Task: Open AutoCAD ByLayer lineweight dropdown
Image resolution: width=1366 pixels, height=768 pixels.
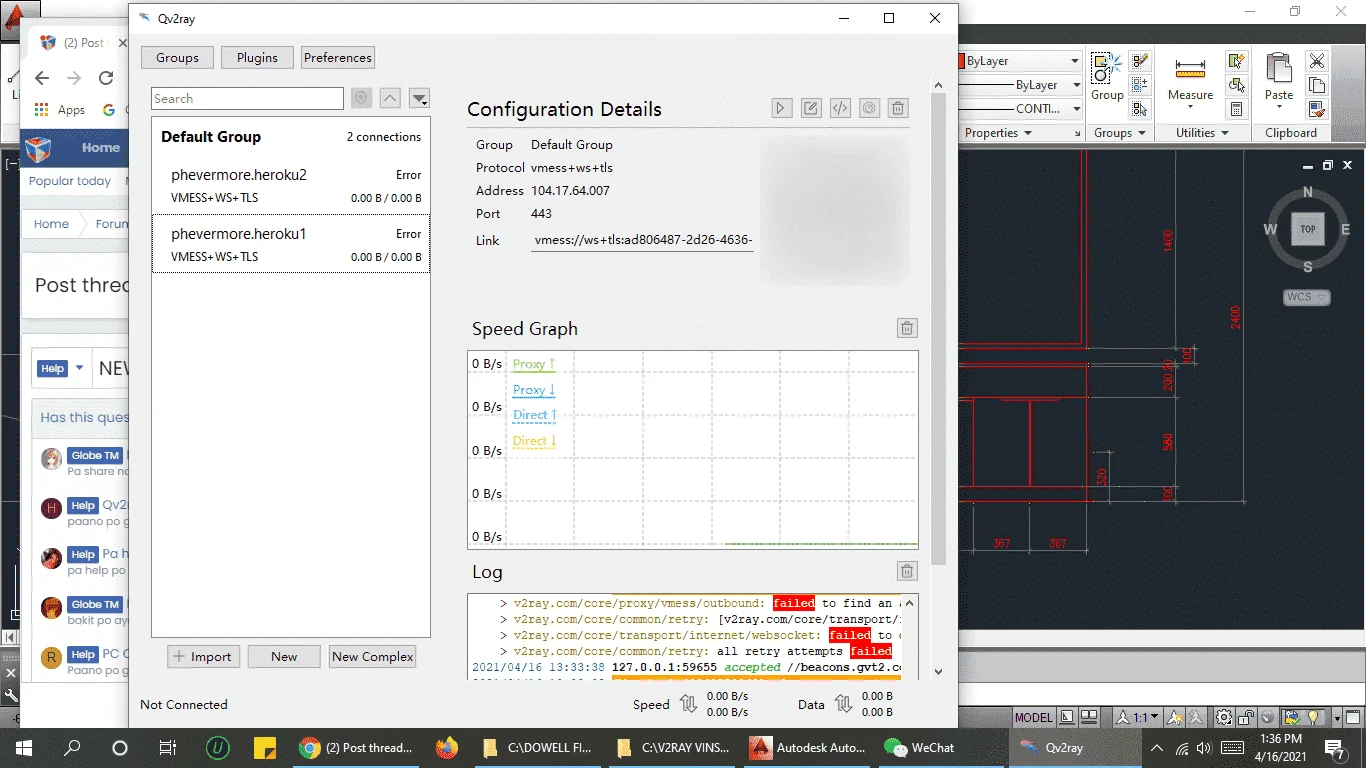Action: click(x=1075, y=85)
